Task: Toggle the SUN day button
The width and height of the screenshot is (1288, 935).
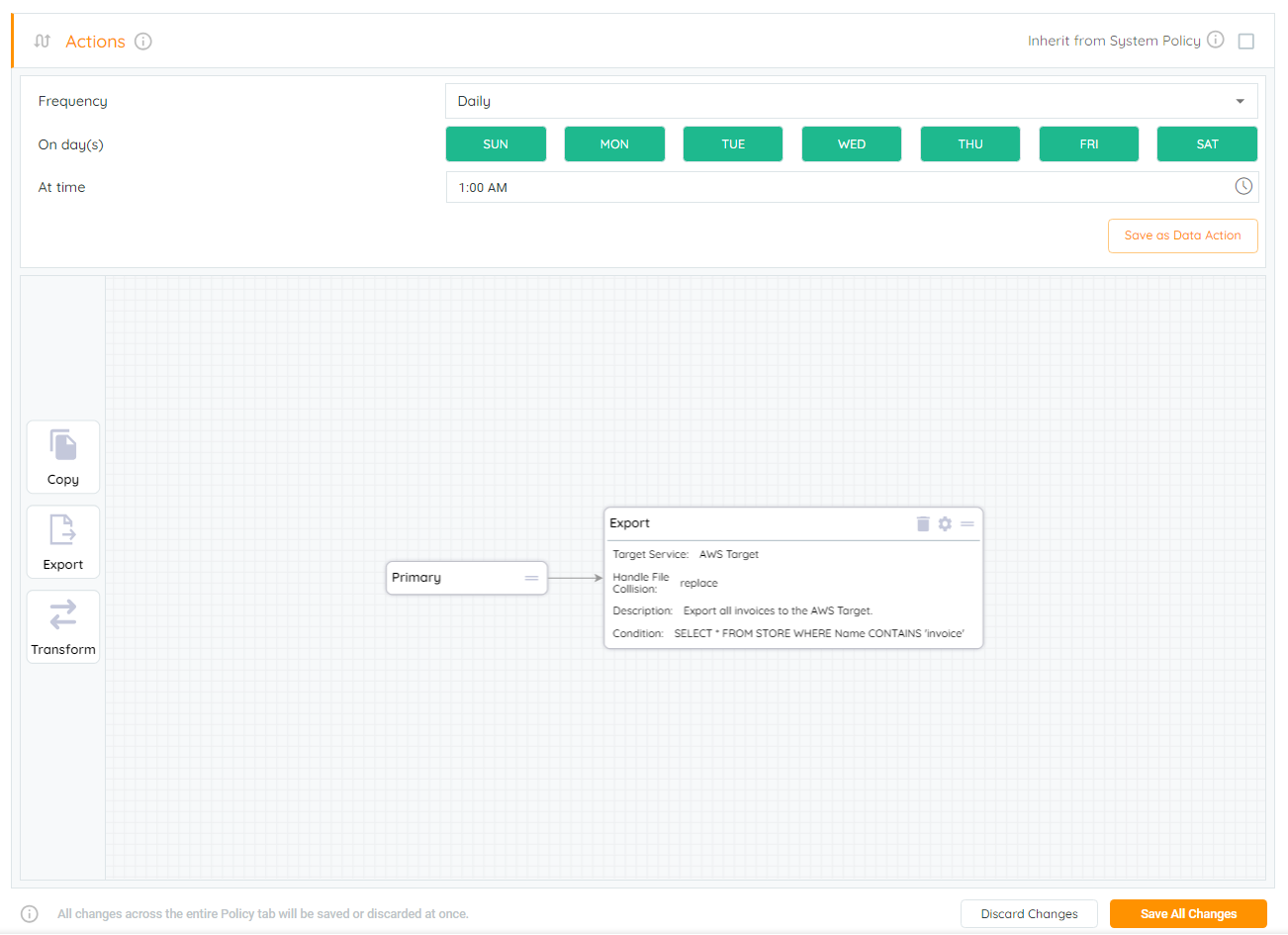Action: click(496, 143)
